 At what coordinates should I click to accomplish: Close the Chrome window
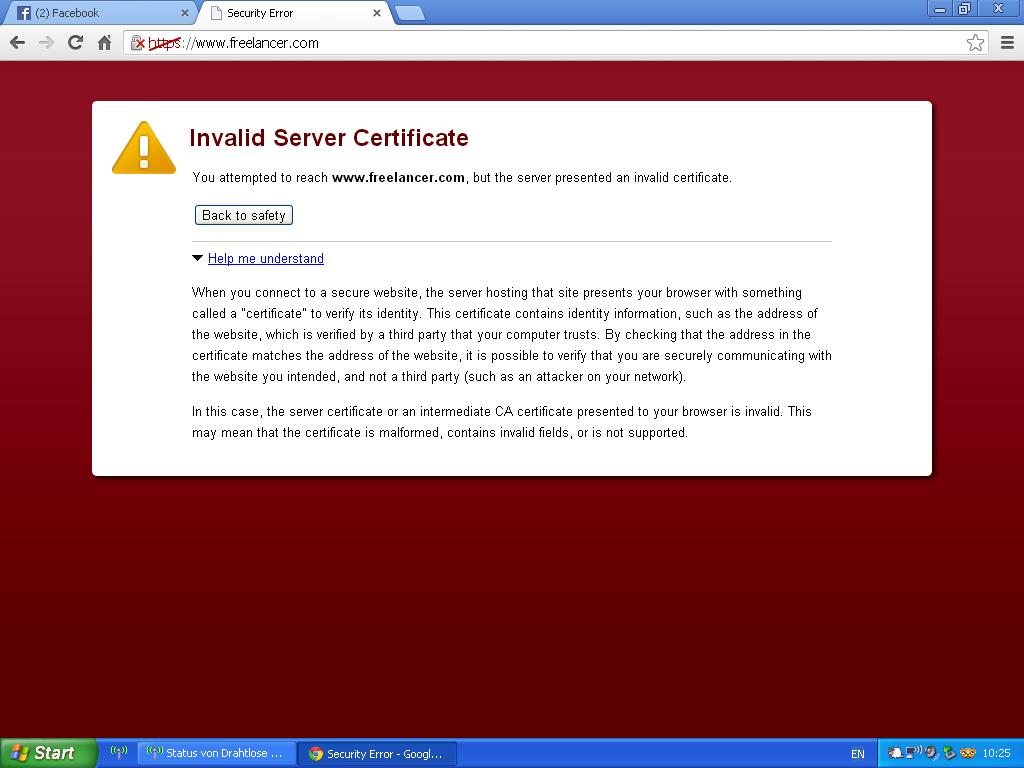pyautogui.click(x=998, y=8)
